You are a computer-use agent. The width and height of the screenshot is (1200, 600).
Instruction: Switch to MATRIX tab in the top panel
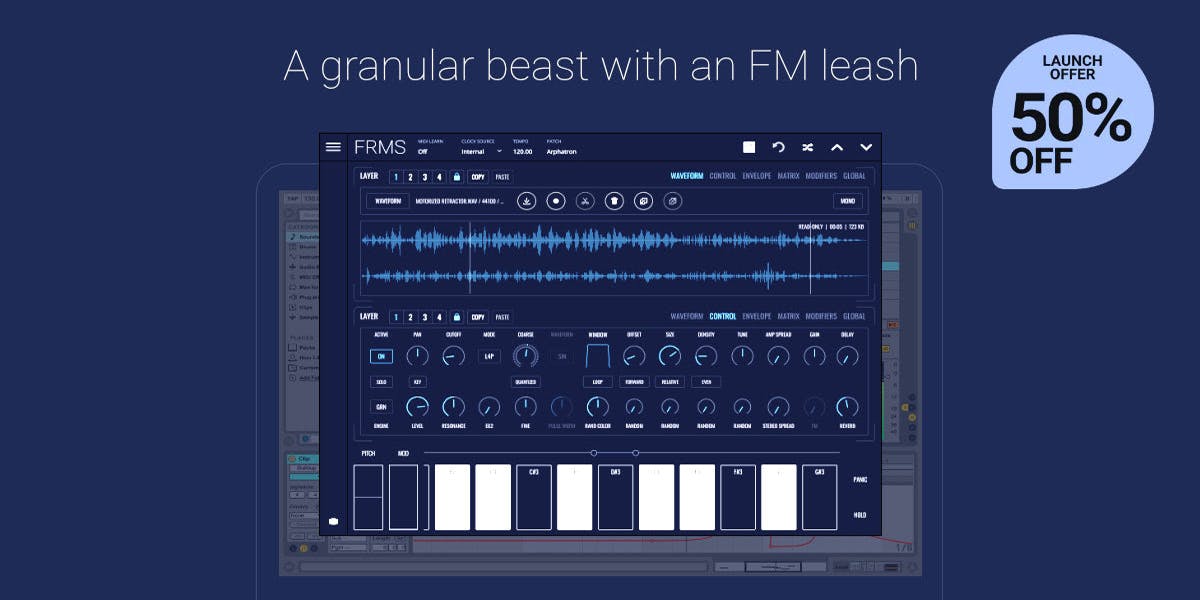789,176
